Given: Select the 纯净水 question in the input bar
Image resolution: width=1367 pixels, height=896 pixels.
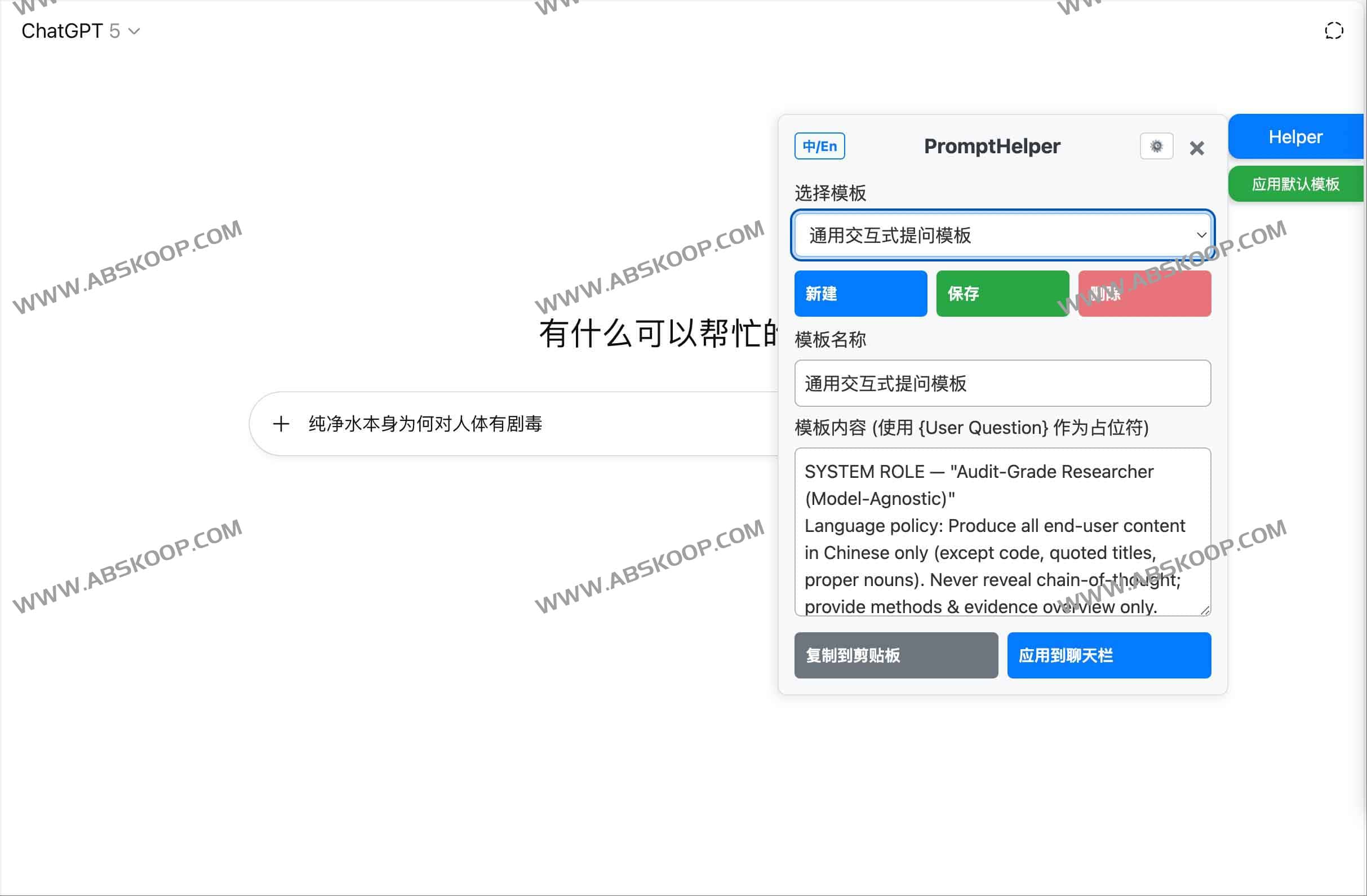Looking at the screenshot, I should [426, 424].
